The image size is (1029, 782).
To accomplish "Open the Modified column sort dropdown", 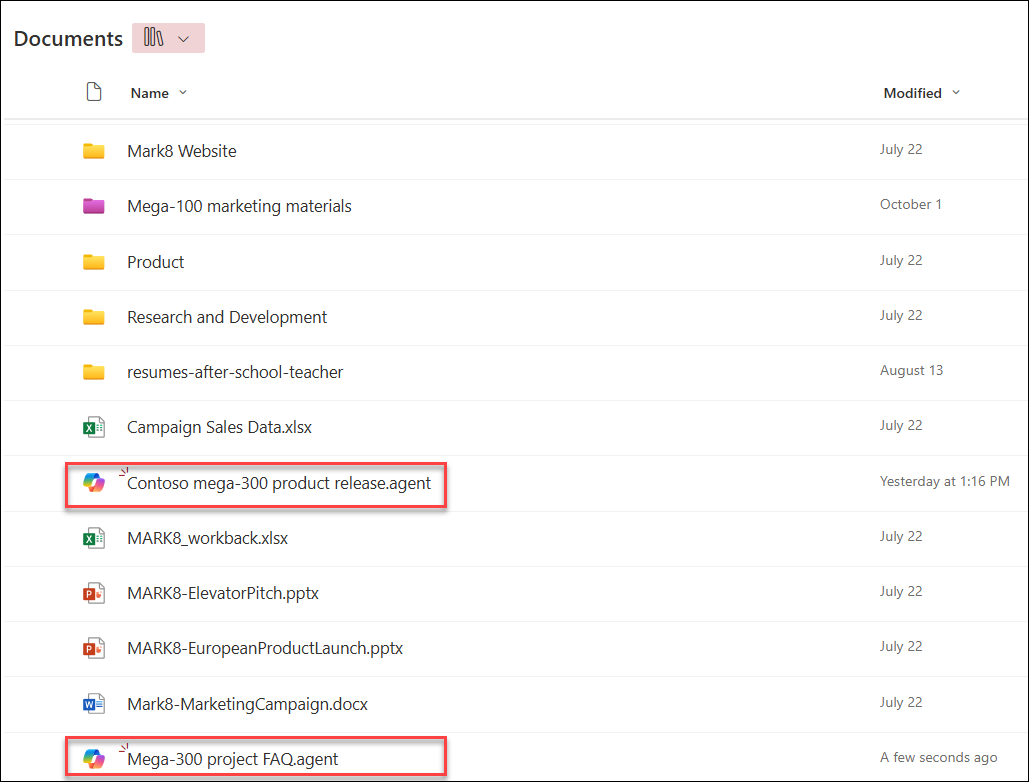I will click(x=955, y=92).
